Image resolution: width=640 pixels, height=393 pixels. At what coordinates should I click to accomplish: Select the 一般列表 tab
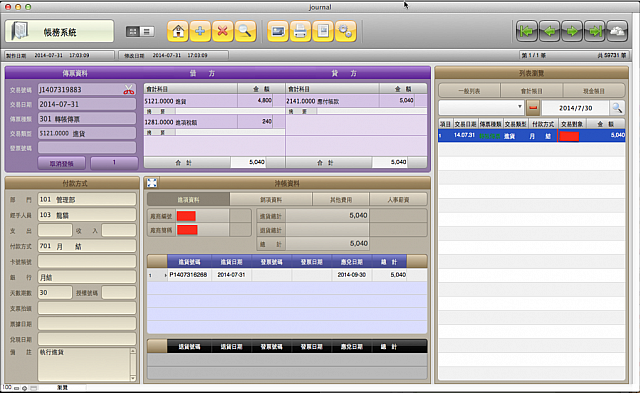tap(469, 91)
